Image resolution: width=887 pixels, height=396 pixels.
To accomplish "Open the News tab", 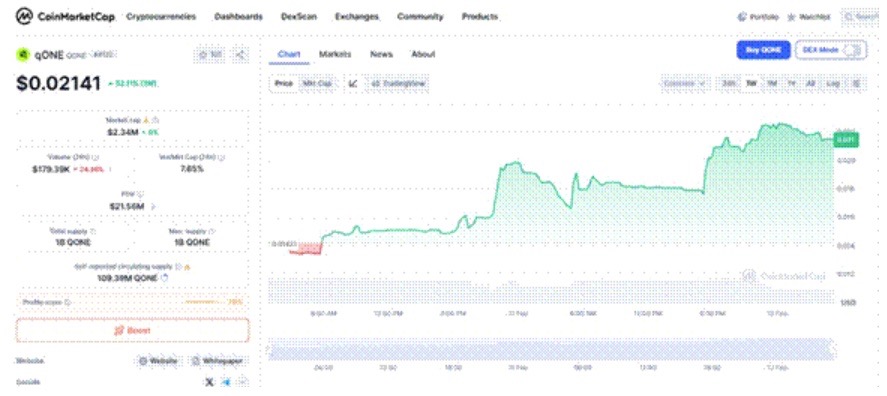I will tap(381, 54).
